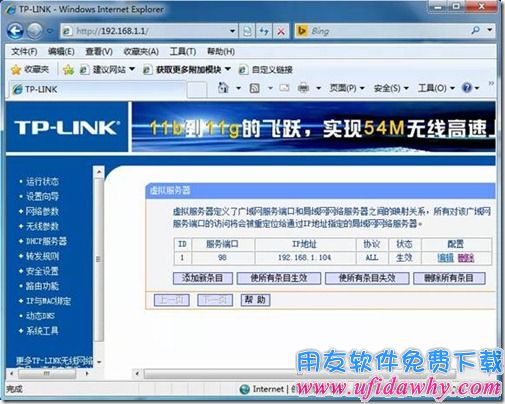Click the 删除所有条目 button
This screenshot has height=404, width=505.
click(x=449, y=278)
